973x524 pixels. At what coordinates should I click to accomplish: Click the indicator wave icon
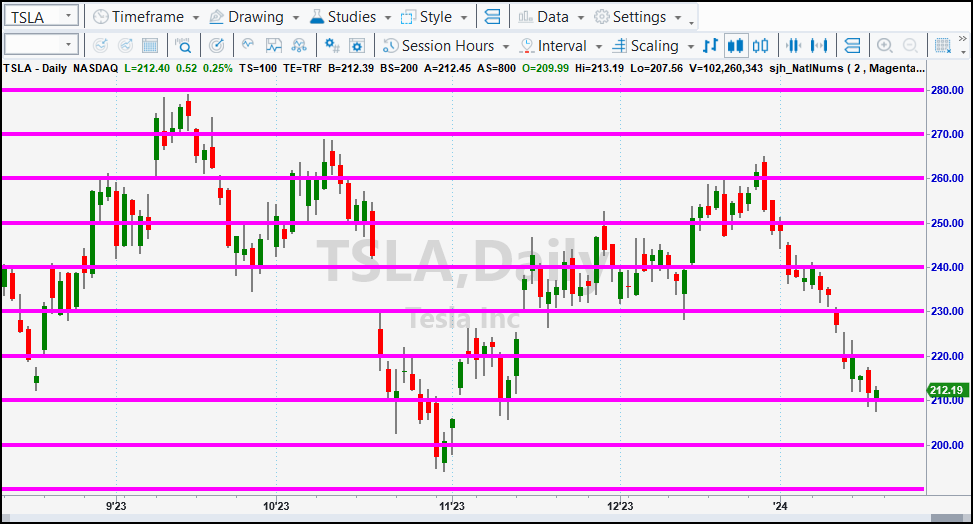248,45
